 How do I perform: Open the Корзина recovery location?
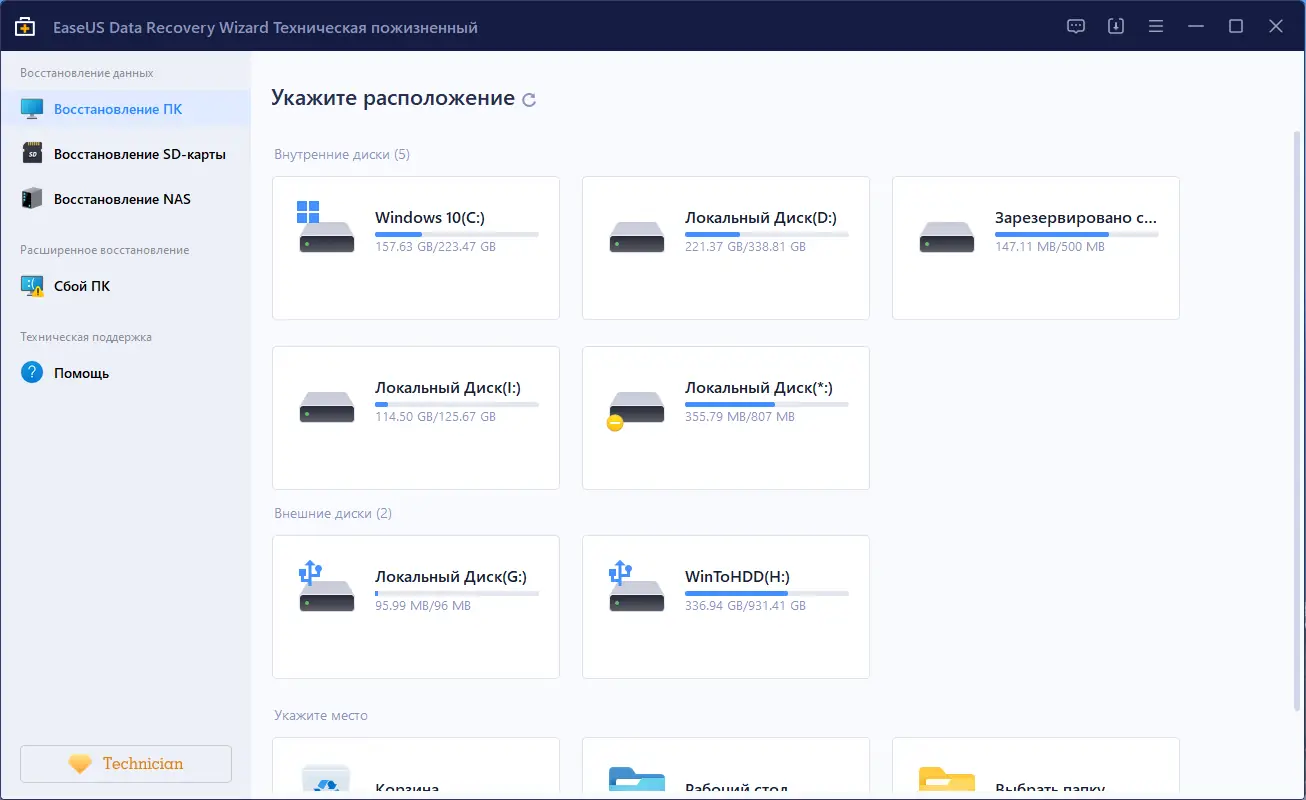pyautogui.click(x=415, y=775)
